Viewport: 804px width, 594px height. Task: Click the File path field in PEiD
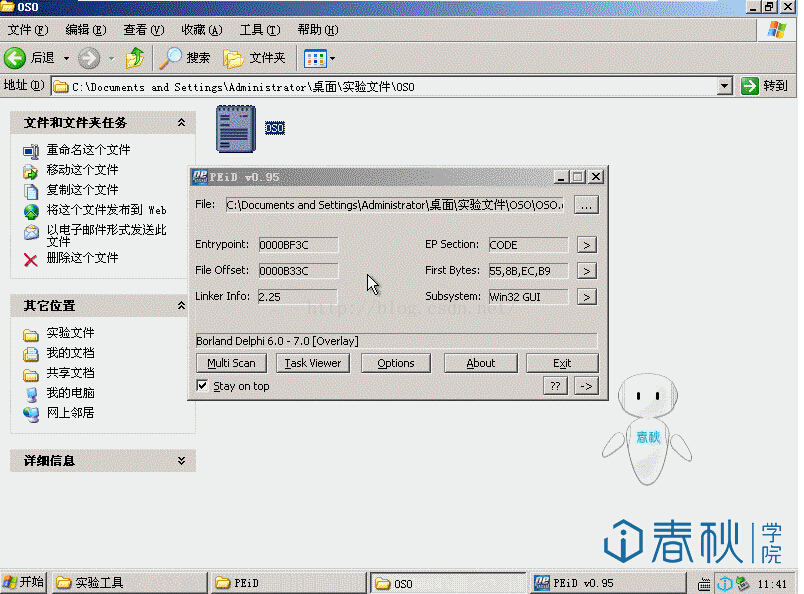395,205
